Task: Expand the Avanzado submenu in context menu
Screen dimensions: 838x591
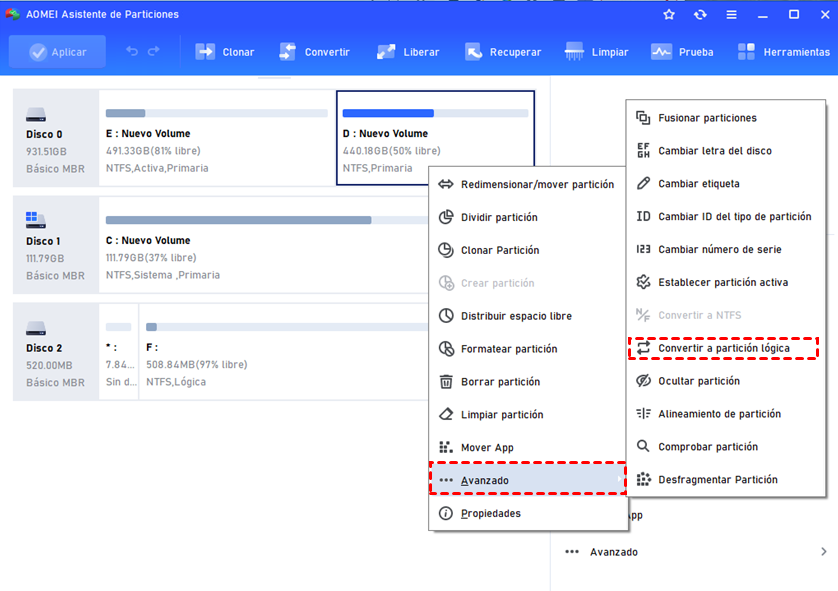Action: (x=528, y=480)
